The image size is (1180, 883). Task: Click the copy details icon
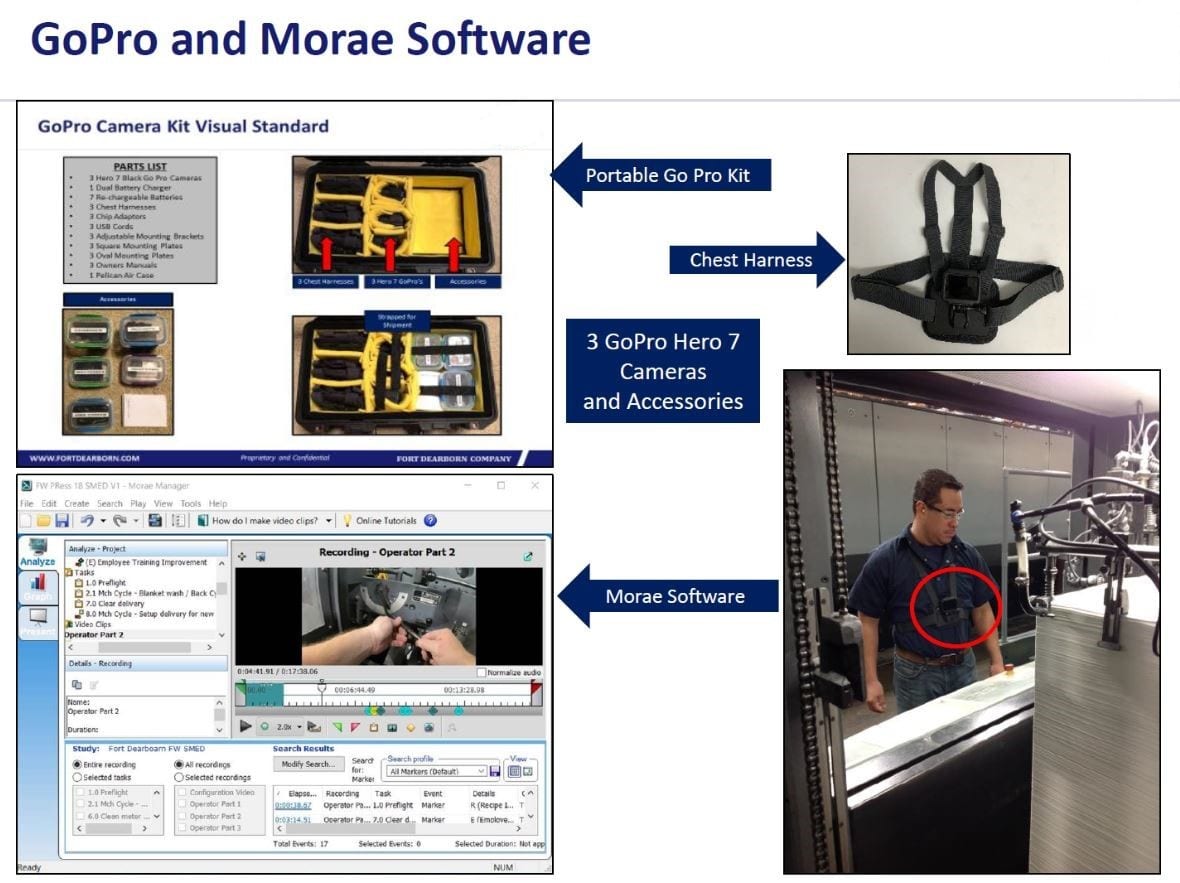point(77,684)
